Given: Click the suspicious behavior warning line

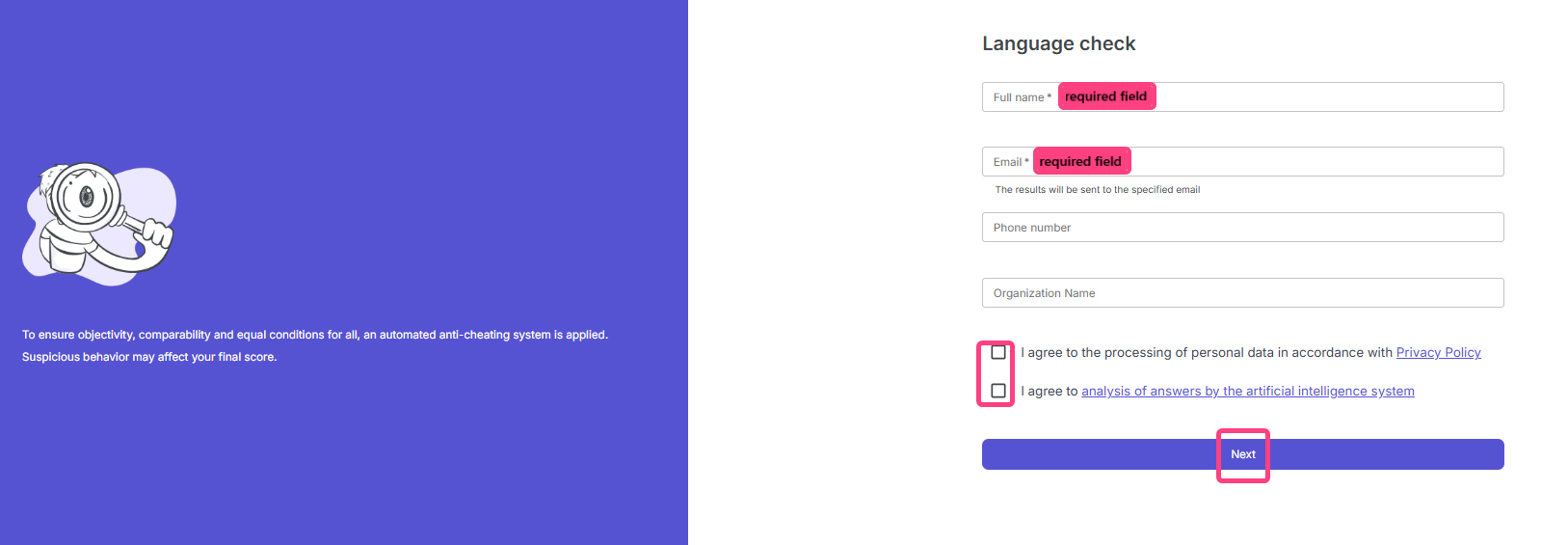Looking at the screenshot, I should point(149,357).
